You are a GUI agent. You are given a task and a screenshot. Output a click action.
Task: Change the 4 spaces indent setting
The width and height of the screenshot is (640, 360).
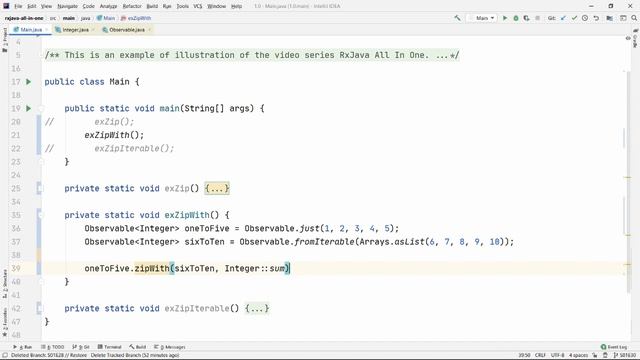click(x=578, y=356)
